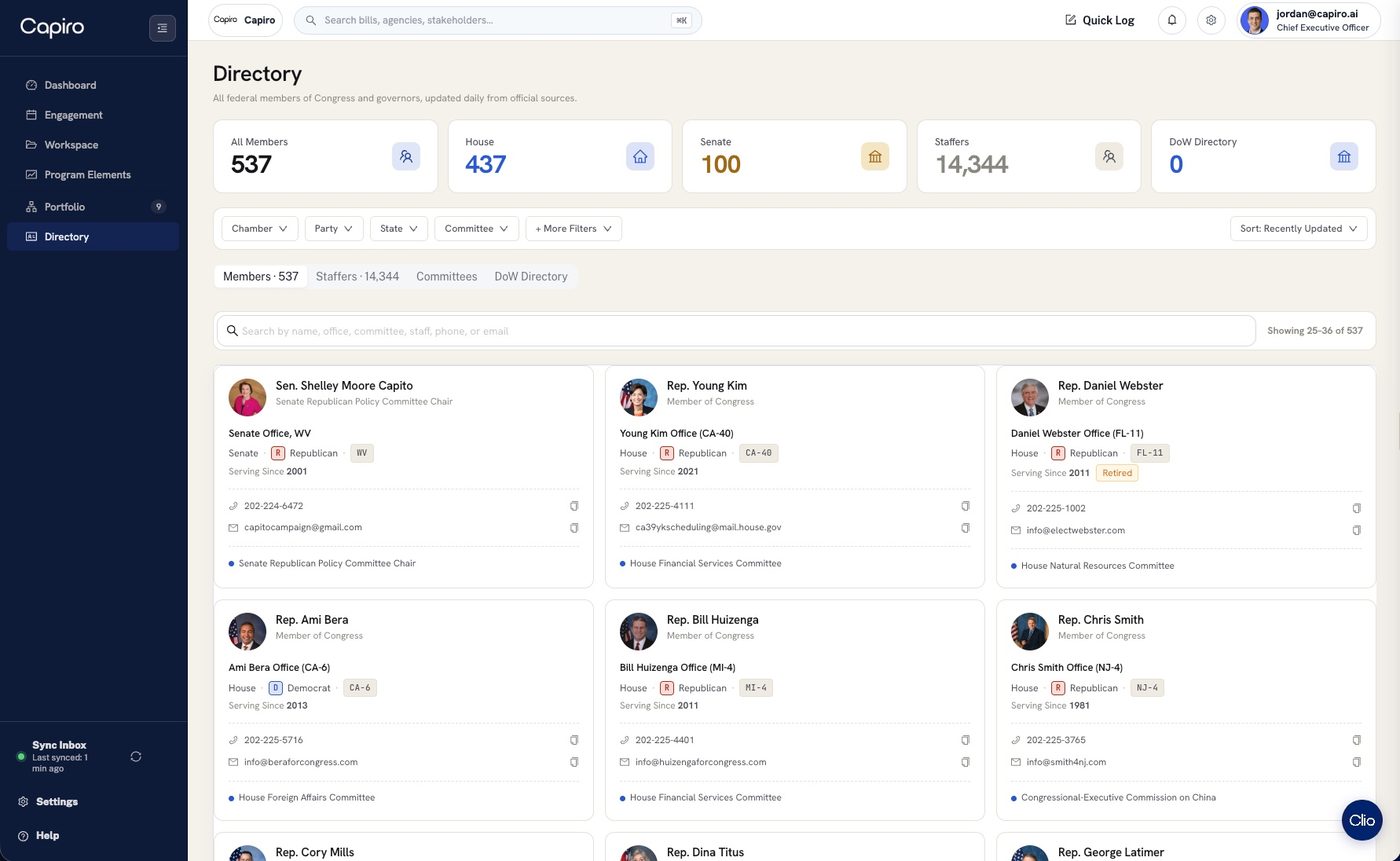This screenshot has width=1400, height=861.
Task: Click the directory name search field
Action: (736, 331)
